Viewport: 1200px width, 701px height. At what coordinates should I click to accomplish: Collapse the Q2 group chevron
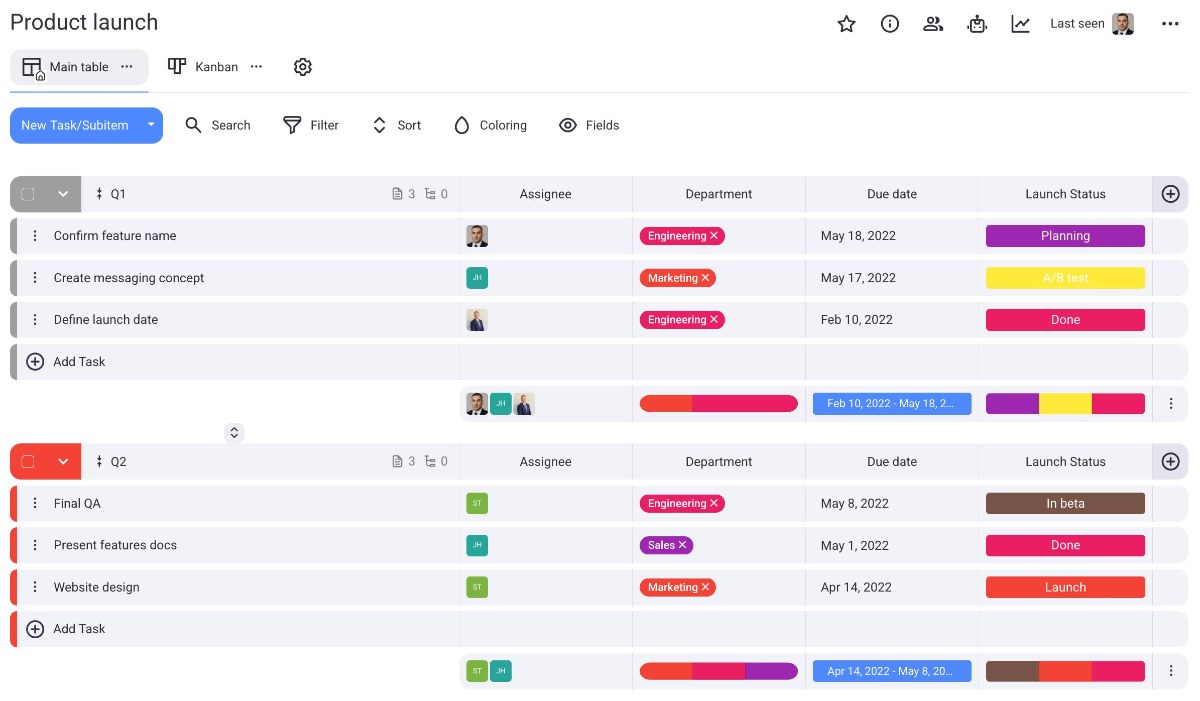(x=63, y=462)
